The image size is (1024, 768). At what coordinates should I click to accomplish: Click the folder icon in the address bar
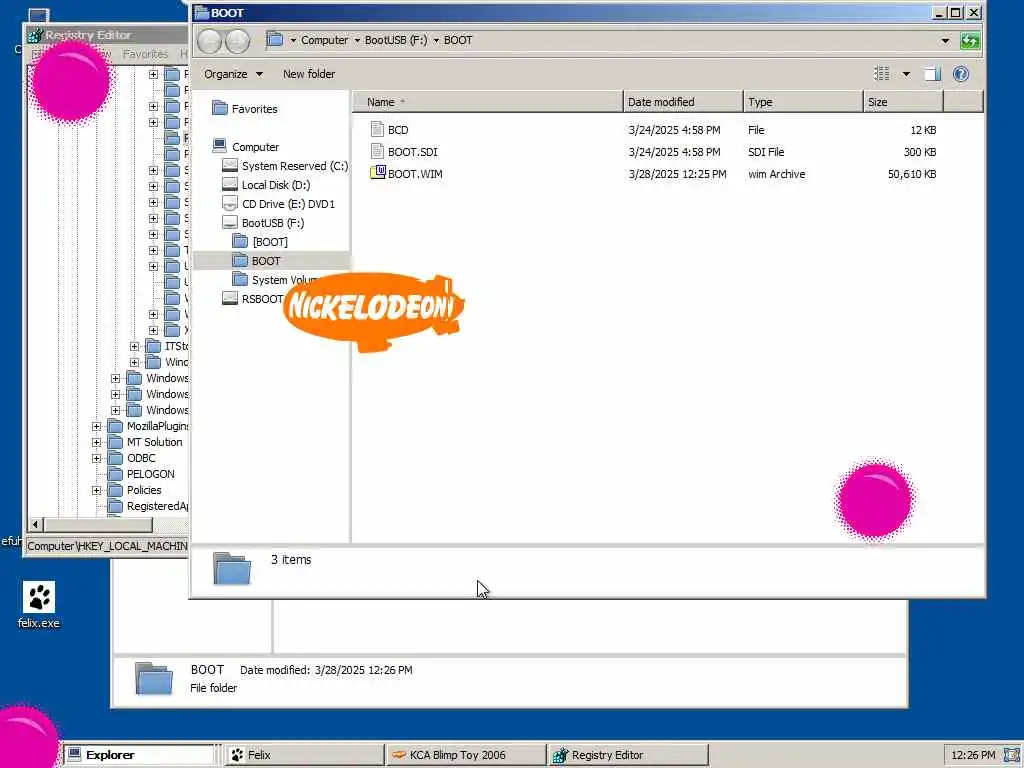(x=275, y=40)
